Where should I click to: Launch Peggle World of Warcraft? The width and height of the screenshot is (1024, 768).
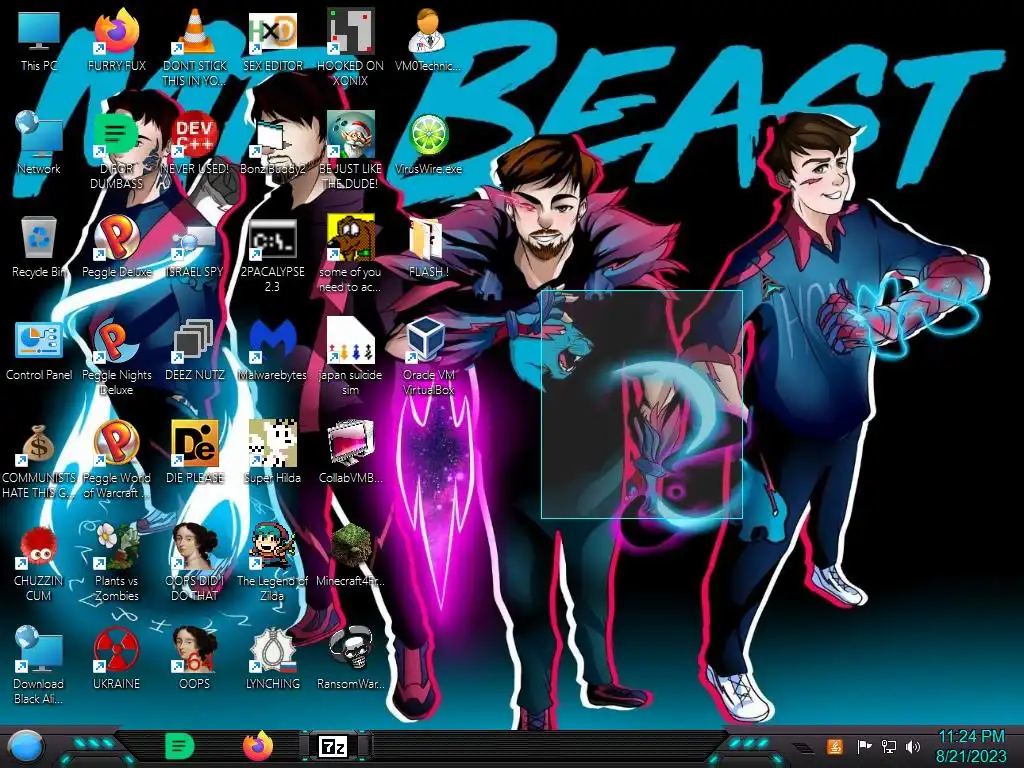[x=116, y=460]
